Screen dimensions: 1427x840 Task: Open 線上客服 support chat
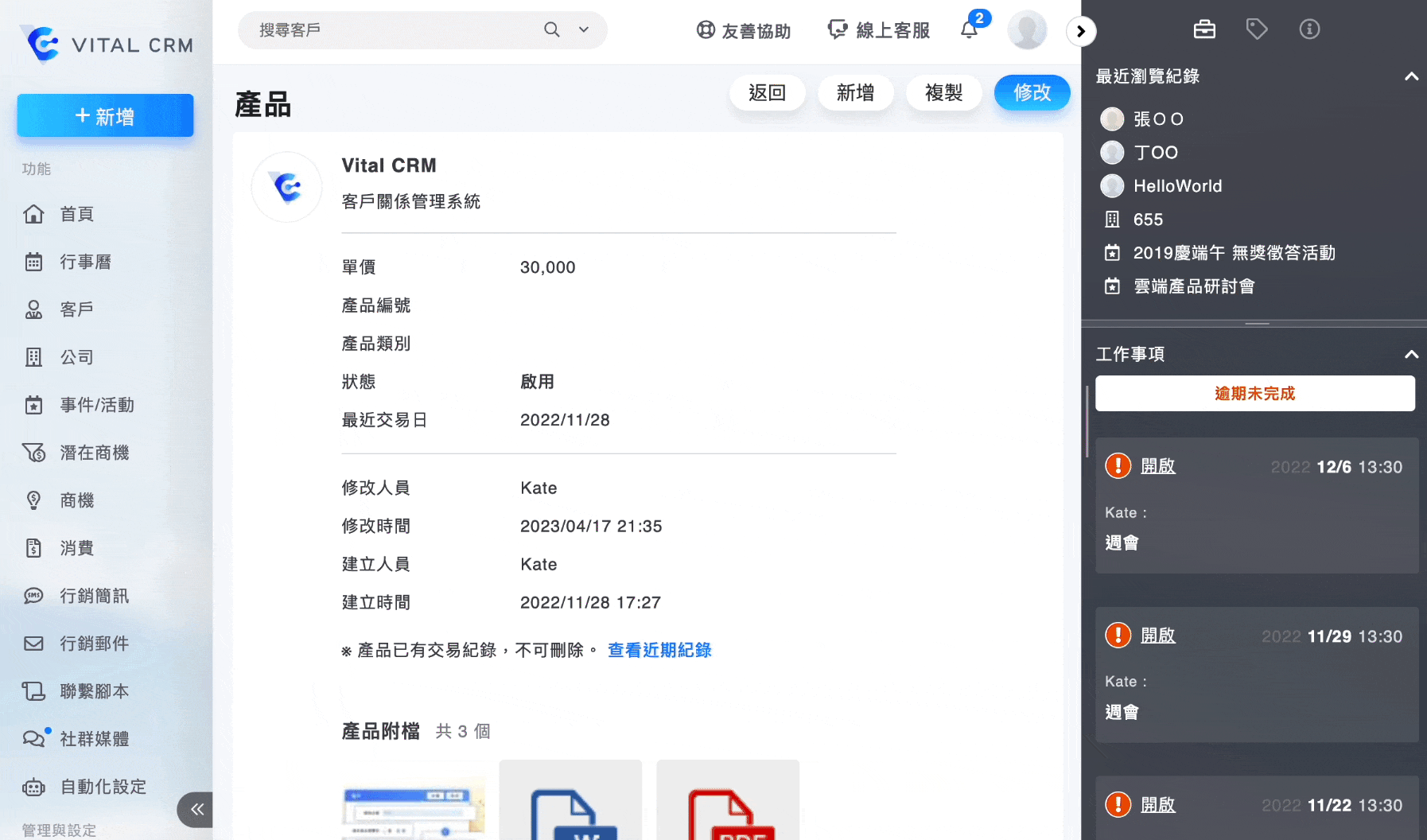[879, 30]
